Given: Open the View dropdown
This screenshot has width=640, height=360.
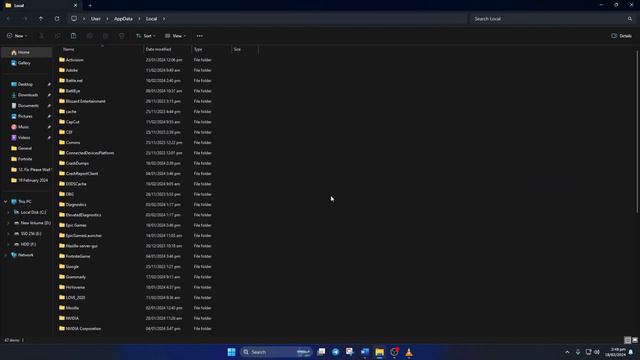Looking at the screenshot, I should pyautogui.click(x=175, y=36).
